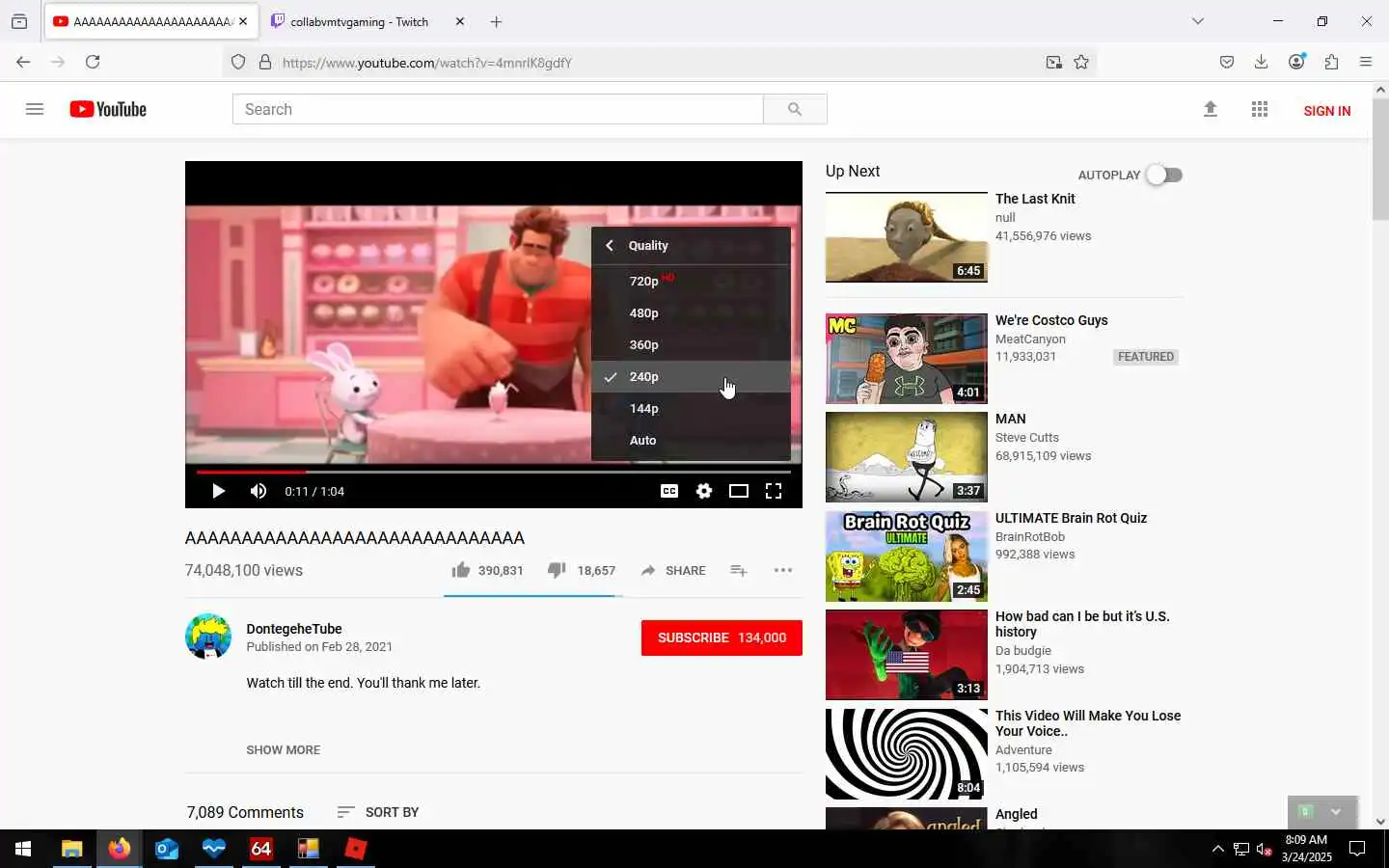Screen dimensions: 1389x868
Task: Subscribe to DontegeheTube channel
Action: click(722, 637)
